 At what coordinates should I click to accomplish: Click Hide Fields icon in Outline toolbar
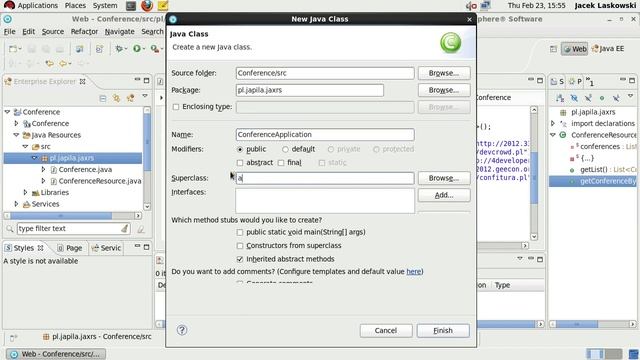coord(574,98)
